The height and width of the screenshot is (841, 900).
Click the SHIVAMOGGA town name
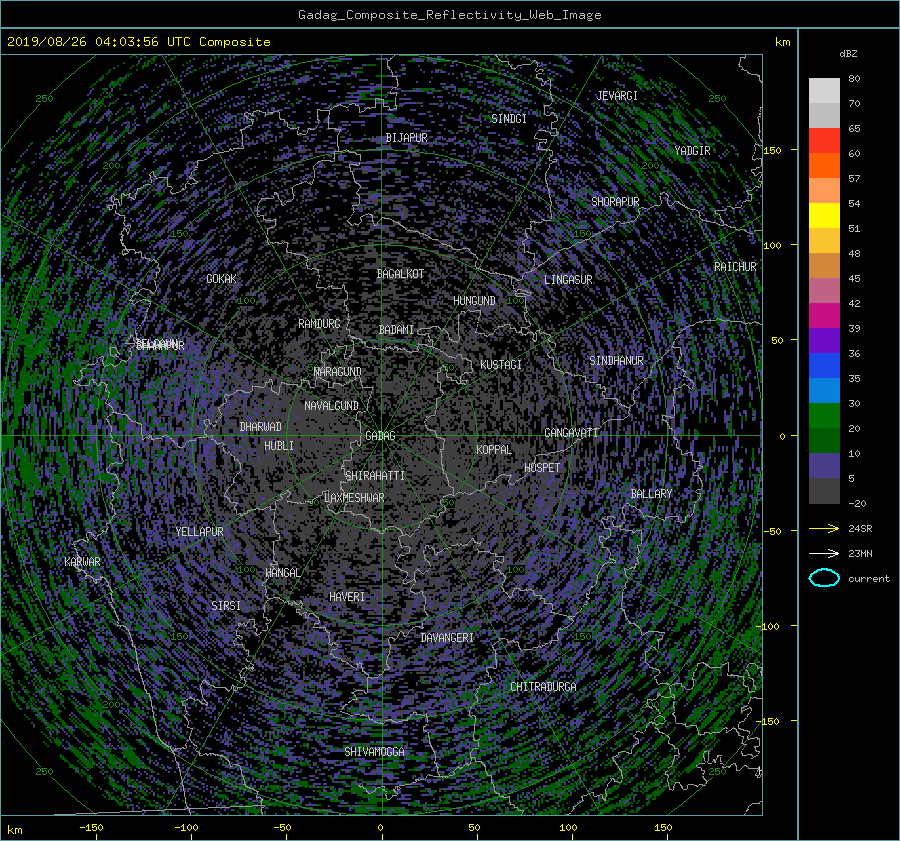pyautogui.click(x=374, y=751)
